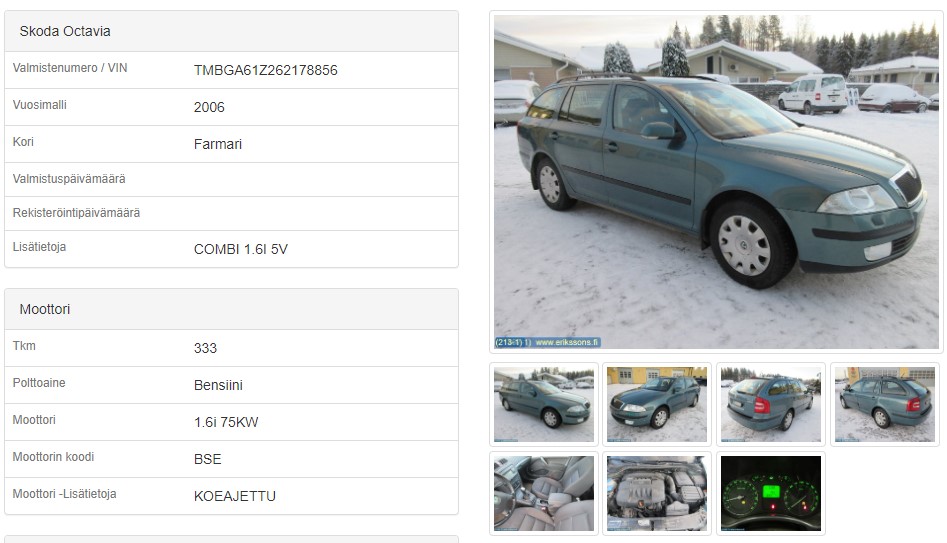The width and height of the screenshot is (947, 543).
Task: View the engine bay thumbnail
Action: 656,493
